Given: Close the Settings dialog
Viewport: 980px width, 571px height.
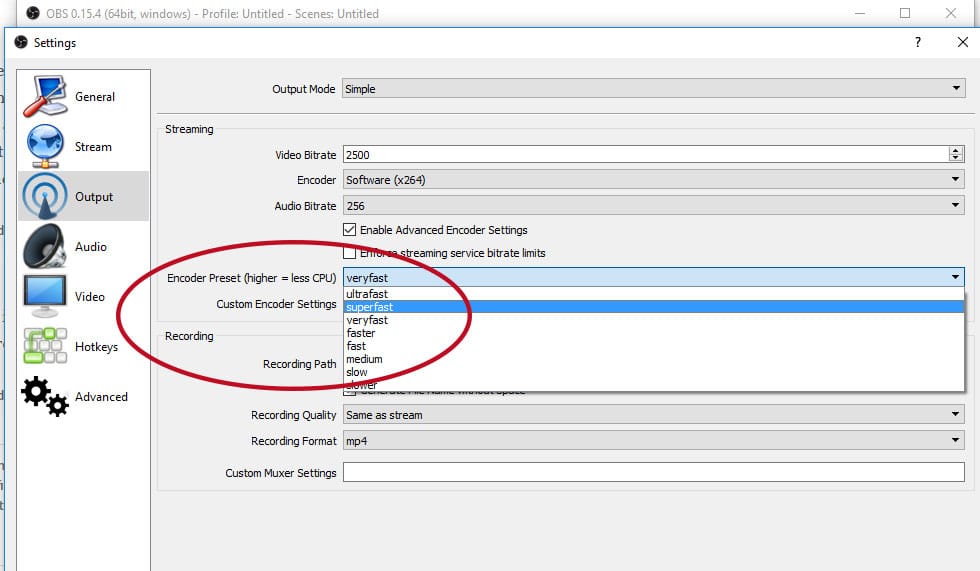Looking at the screenshot, I should [962, 42].
